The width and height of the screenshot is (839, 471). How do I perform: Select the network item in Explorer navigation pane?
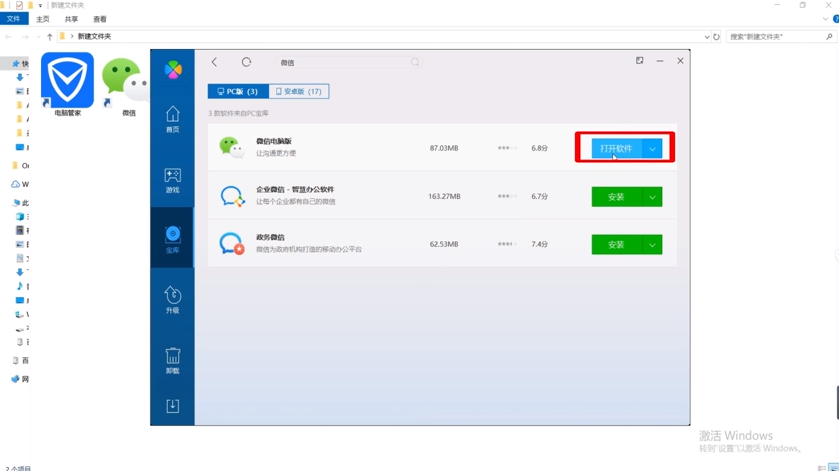coord(19,379)
